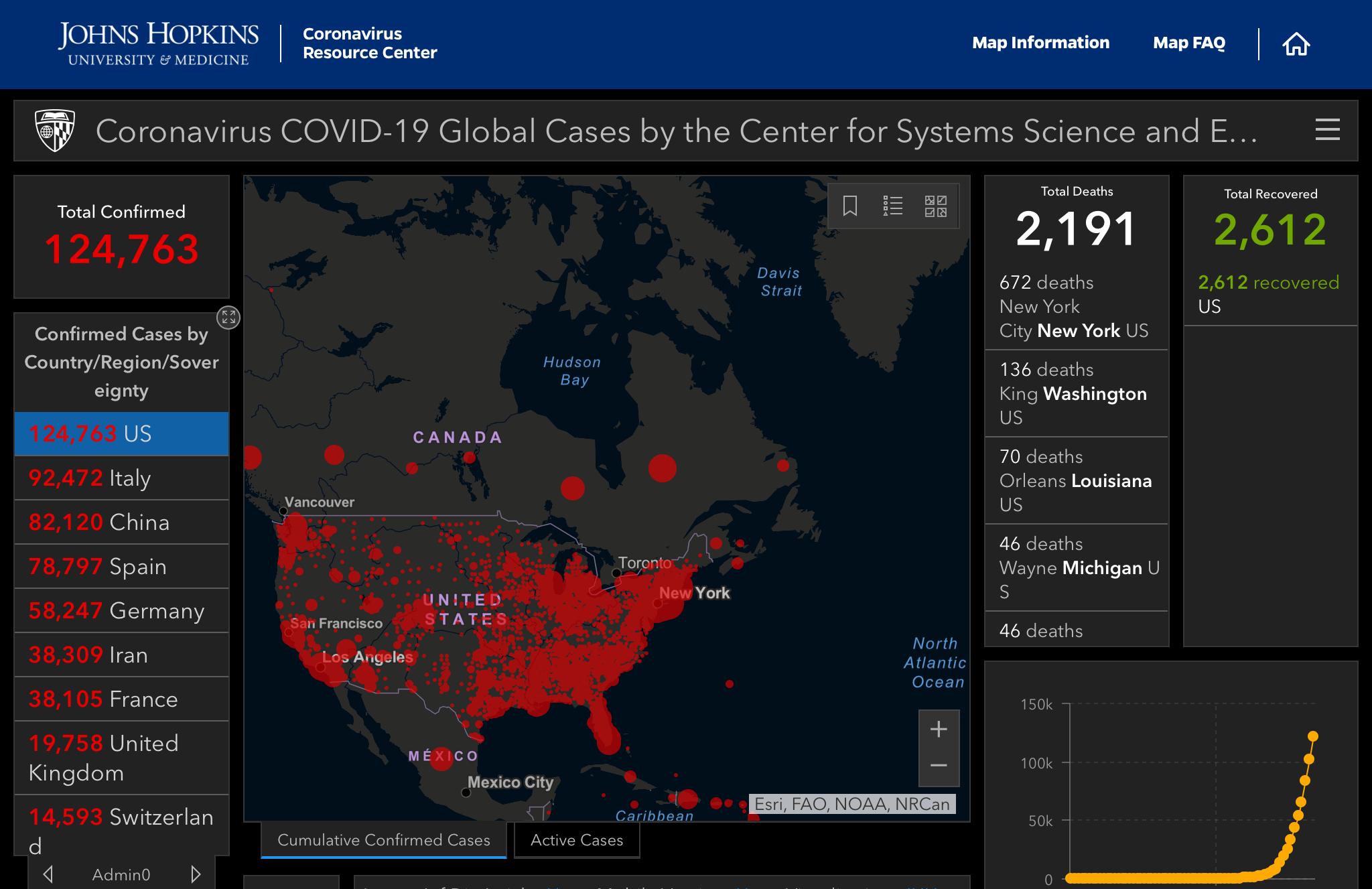
Task: Deselect the highlighted US entry
Action: pyautogui.click(x=121, y=433)
